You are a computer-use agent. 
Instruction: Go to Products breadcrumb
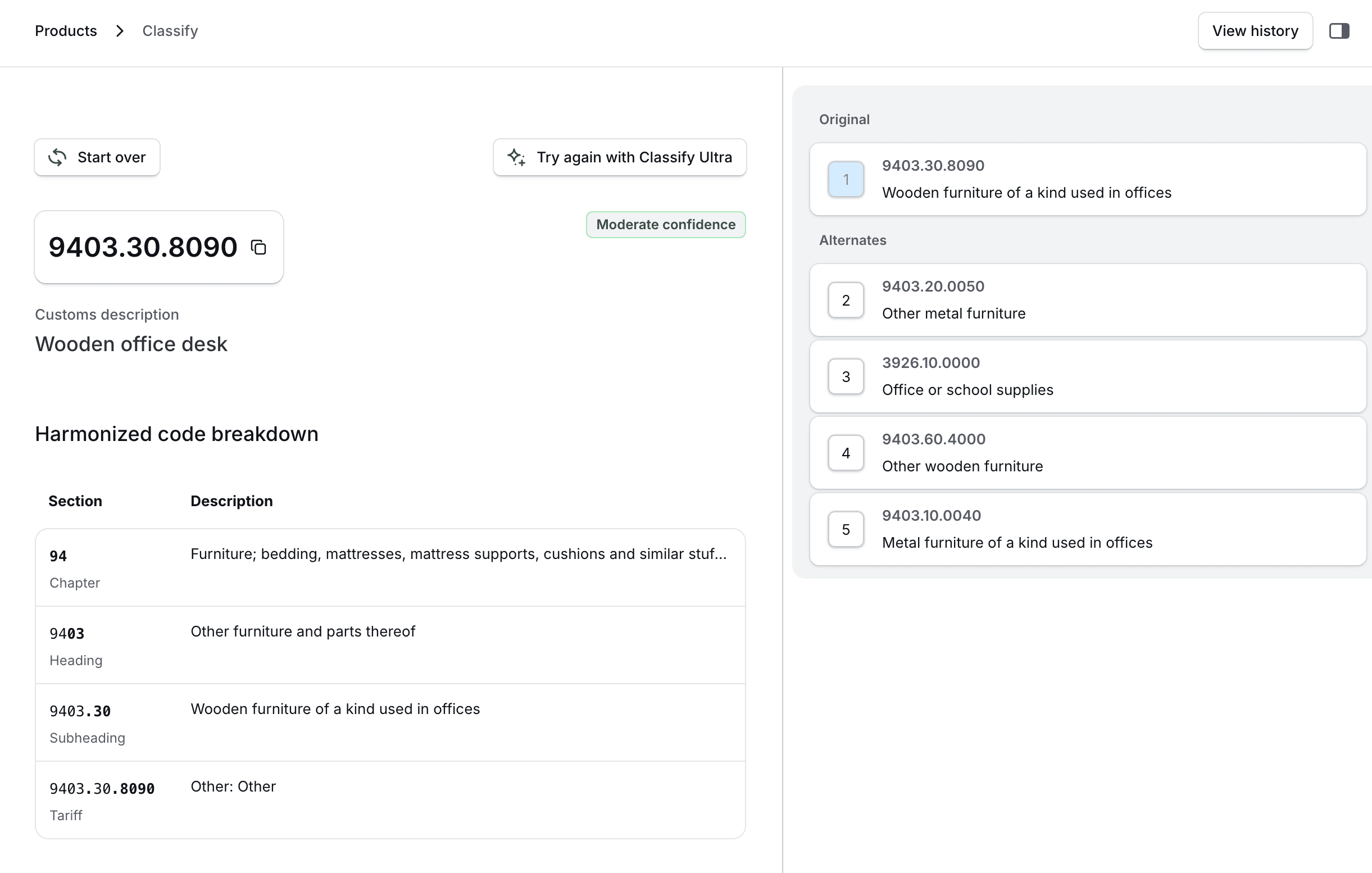coord(66,31)
